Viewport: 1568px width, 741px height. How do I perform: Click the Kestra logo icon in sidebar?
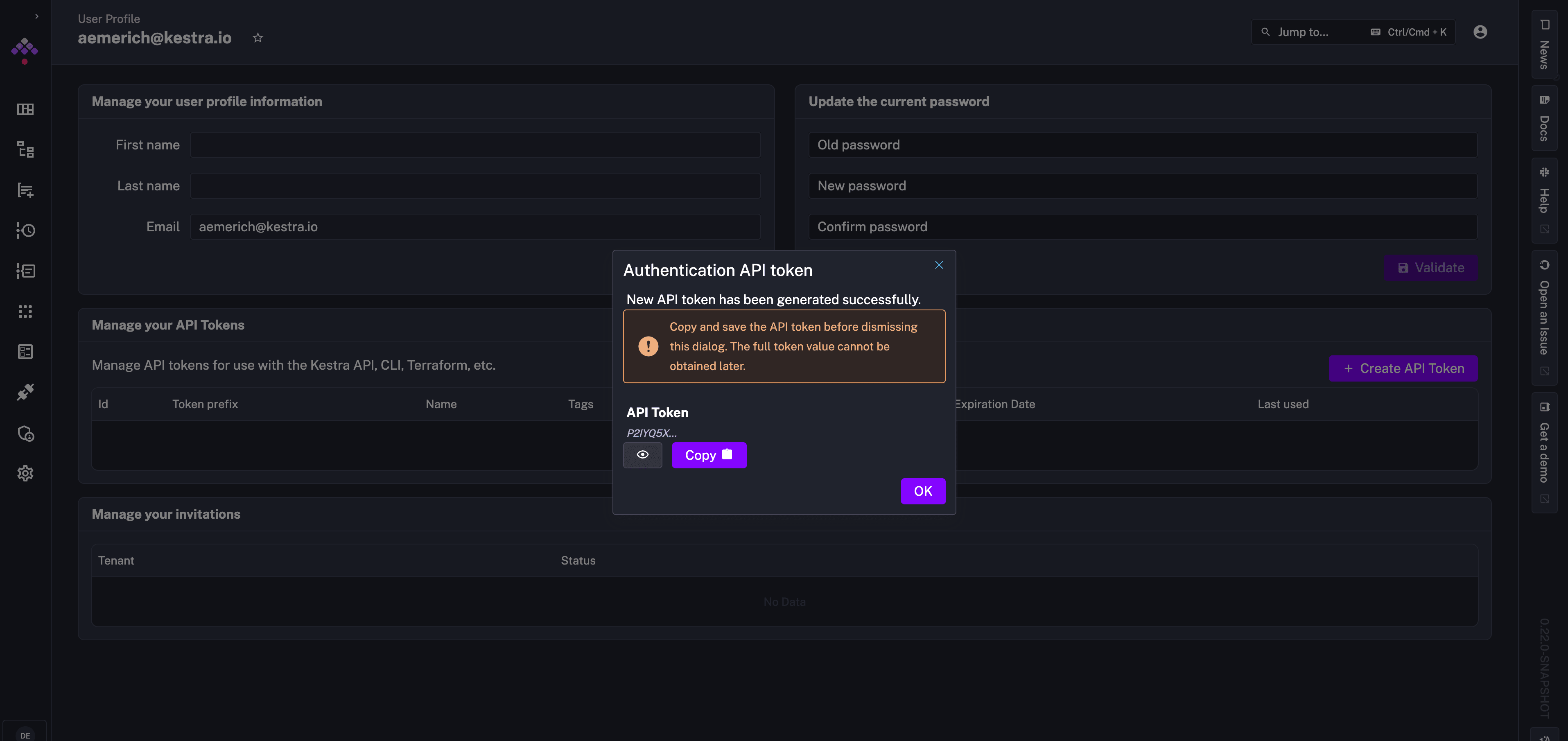tap(25, 50)
